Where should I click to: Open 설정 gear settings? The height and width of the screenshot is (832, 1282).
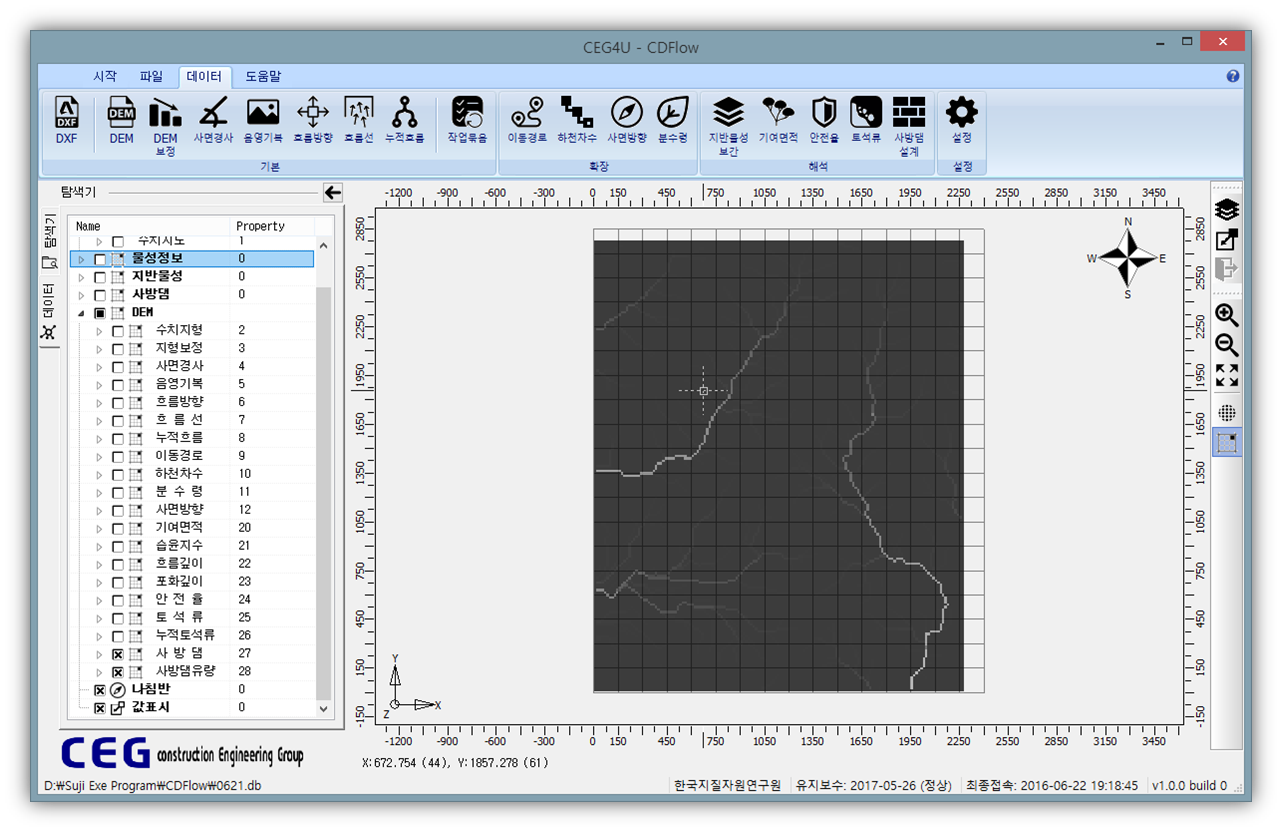pos(962,120)
